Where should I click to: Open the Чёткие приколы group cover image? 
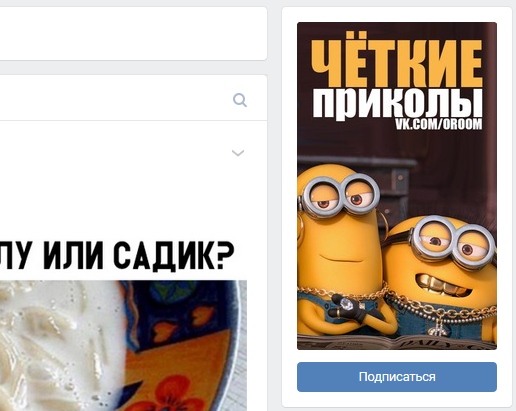397,186
